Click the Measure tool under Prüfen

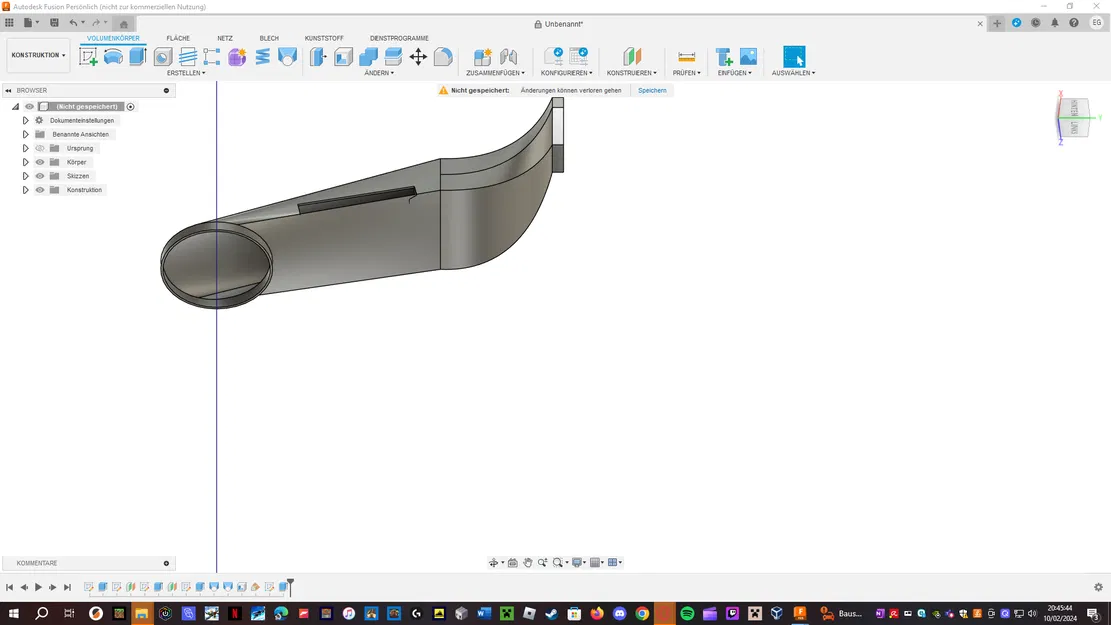(x=686, y=57)
